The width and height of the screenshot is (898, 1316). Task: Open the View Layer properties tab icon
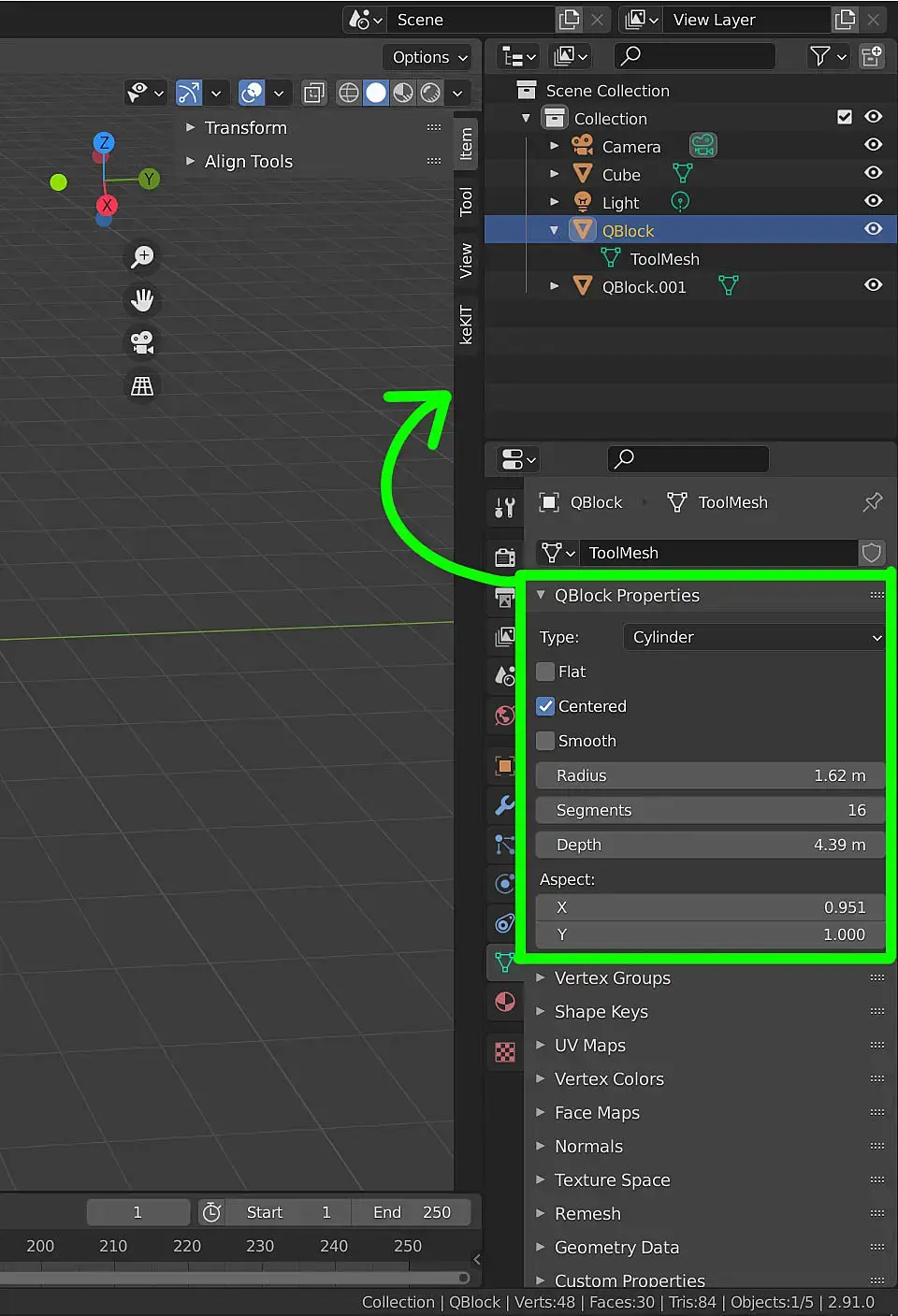(x=505, y=637)
